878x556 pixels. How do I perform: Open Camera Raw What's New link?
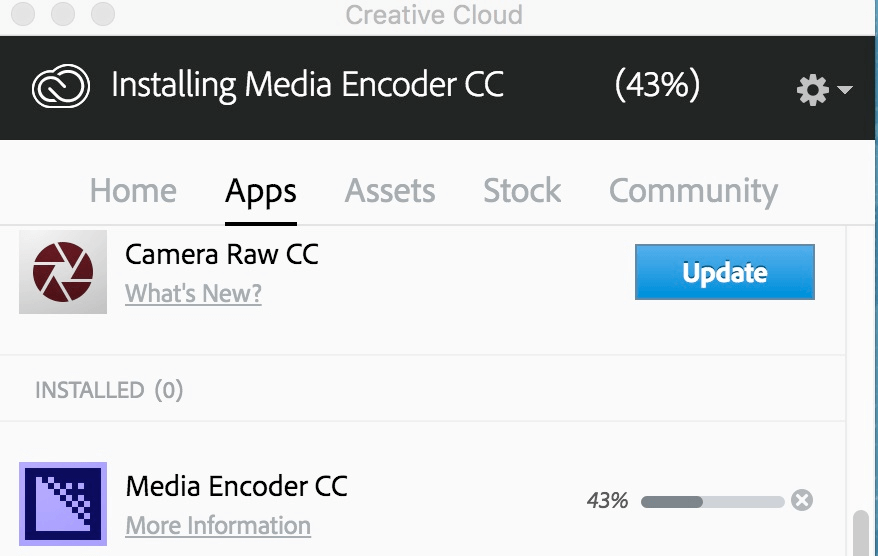click(x=193, y=293)
